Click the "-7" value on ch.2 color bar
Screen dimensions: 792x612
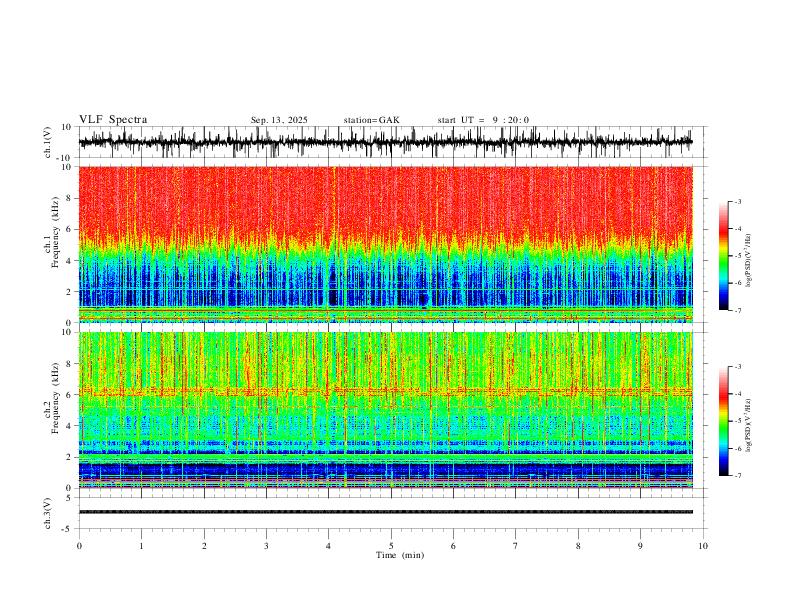point(738,475)
